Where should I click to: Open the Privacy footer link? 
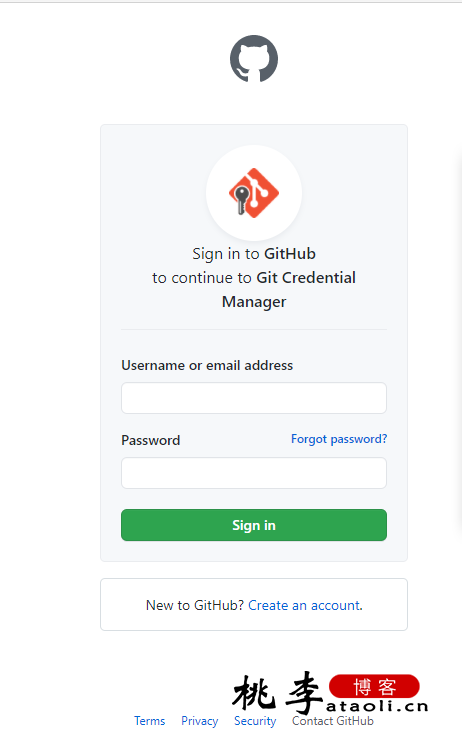pyautogui.click(x=199, y=721)
